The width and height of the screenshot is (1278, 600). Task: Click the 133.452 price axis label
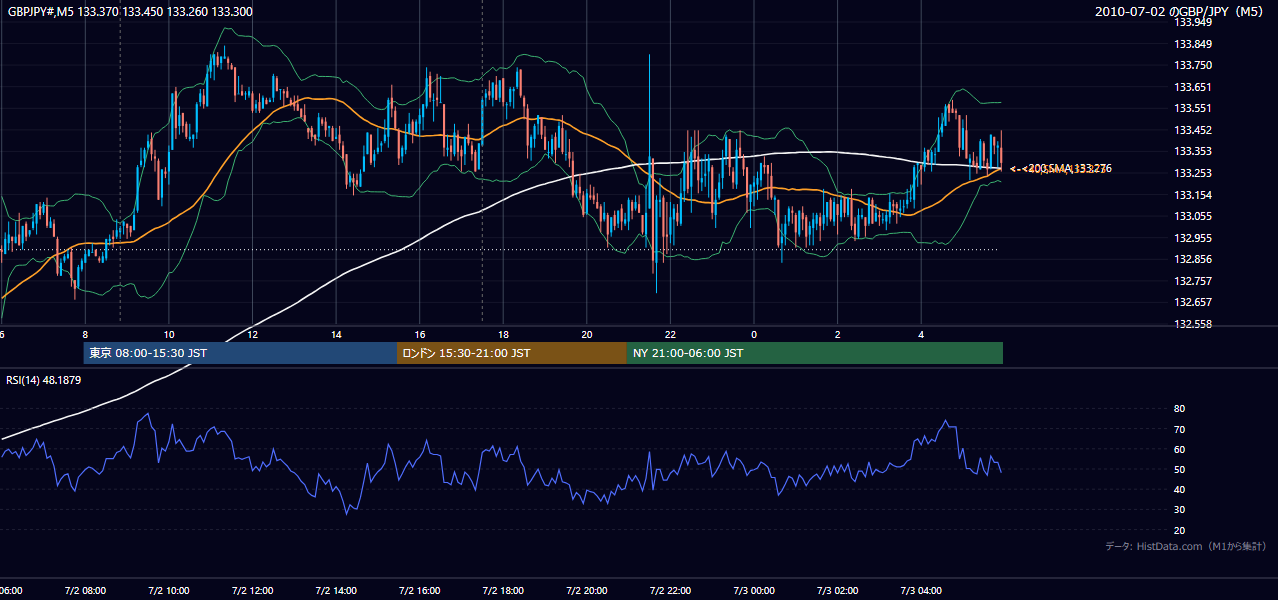pos(1193,130)
